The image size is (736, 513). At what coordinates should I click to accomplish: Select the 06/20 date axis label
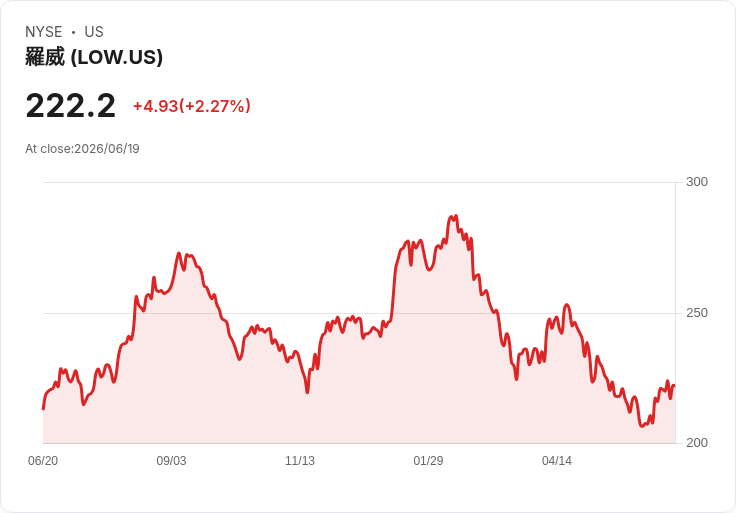point(43,461)
